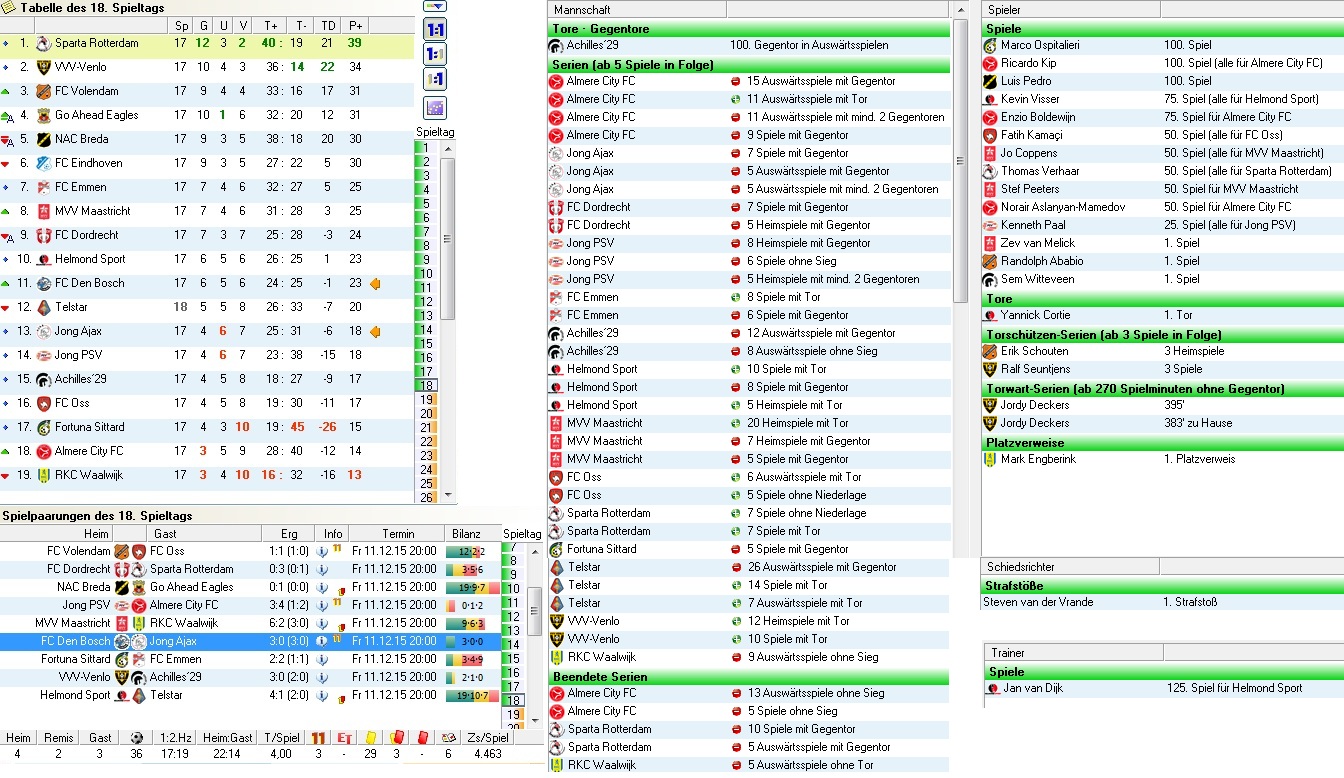Select player Kevin Visser in Spieler list

pyautogui.click(x=1030, y=99)
